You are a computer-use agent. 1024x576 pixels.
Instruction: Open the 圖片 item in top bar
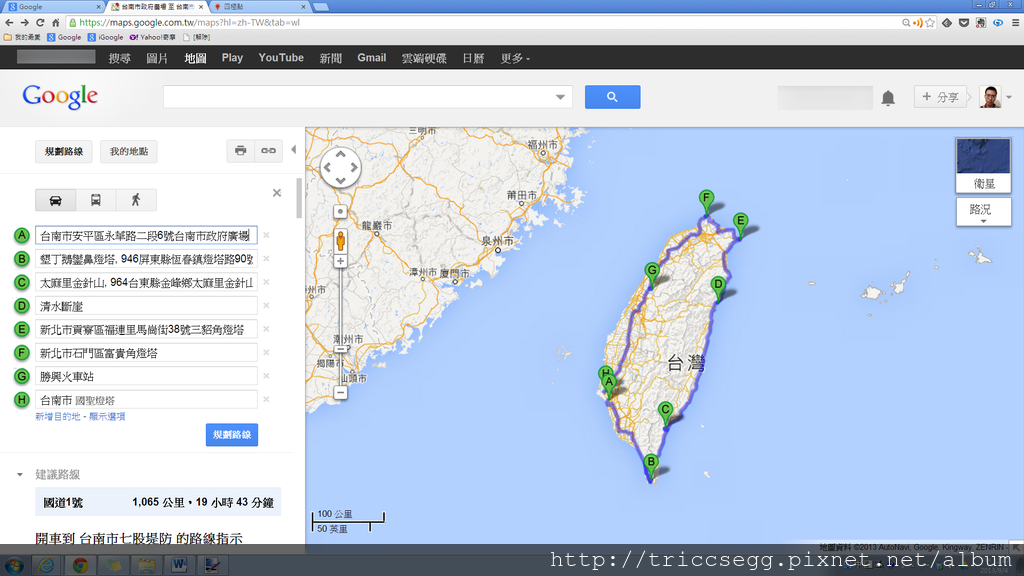pyautogui.click(x=157, y=58)
